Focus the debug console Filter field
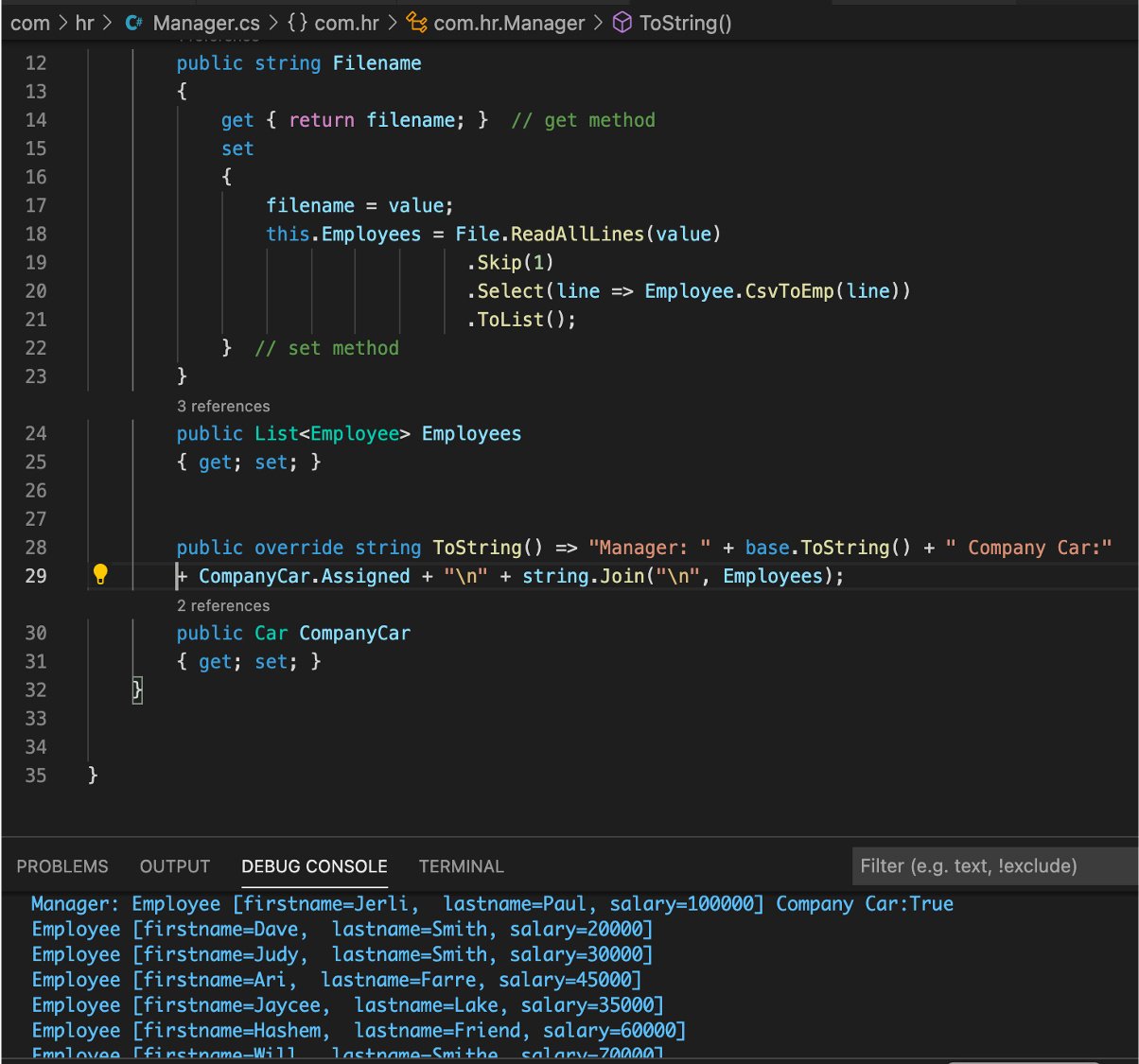The width and height of the screenshot is (1139, 1064). click(x=993, y=866)
